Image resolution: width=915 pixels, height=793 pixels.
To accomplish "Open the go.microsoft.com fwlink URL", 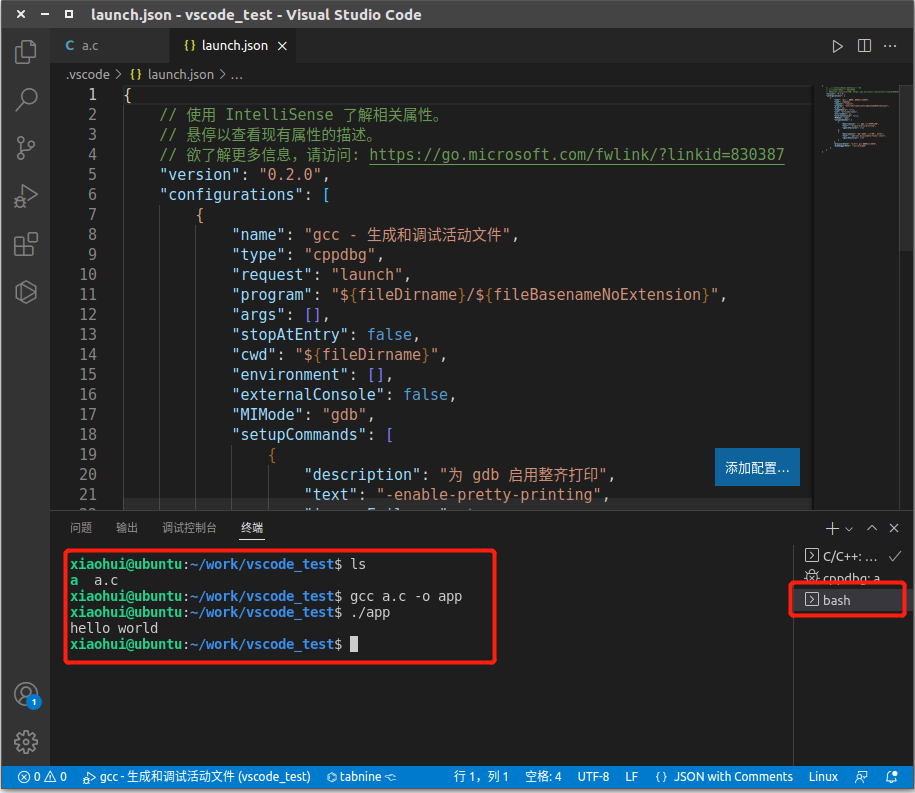I will (577, 154).
